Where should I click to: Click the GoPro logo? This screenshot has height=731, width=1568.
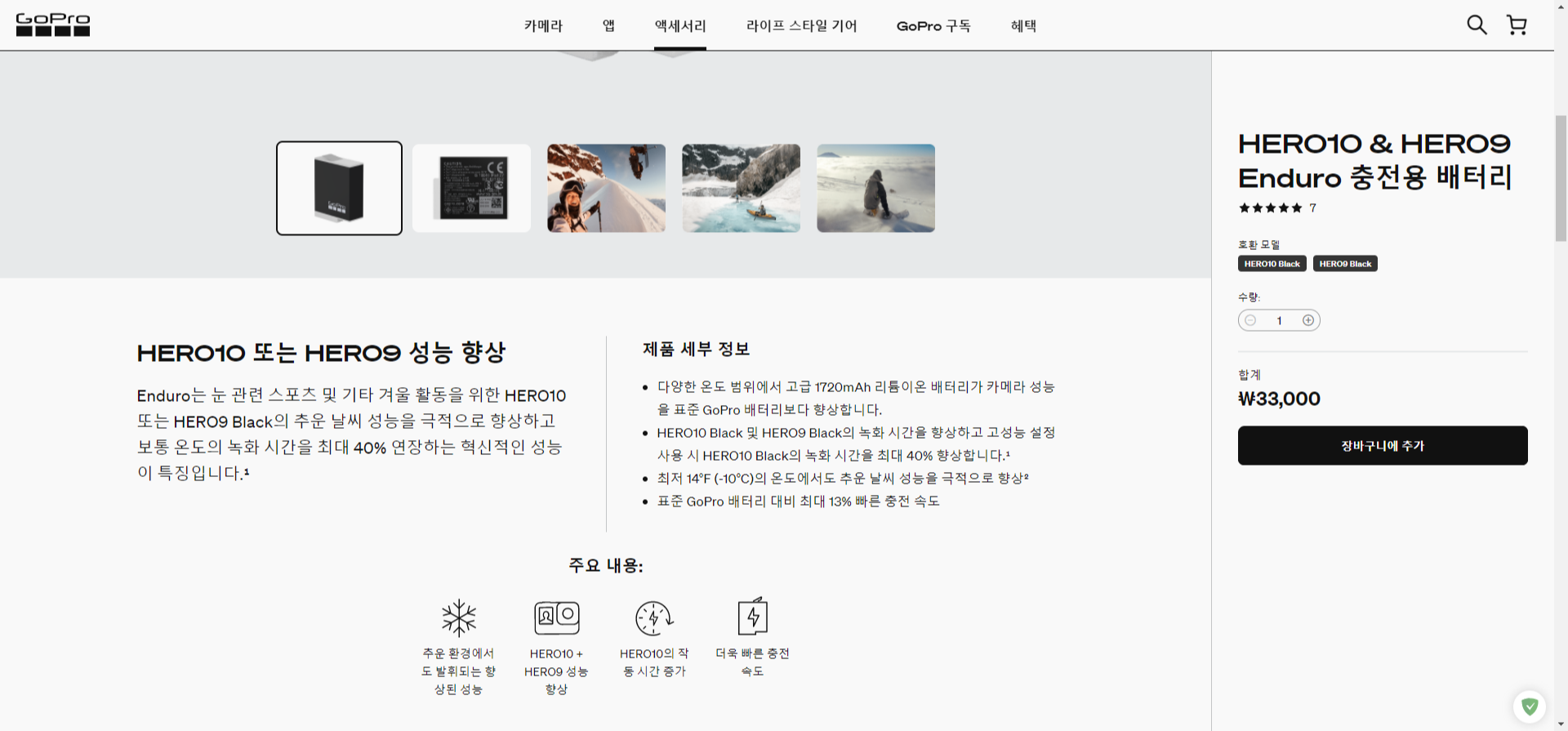click(x=53, y=25)
